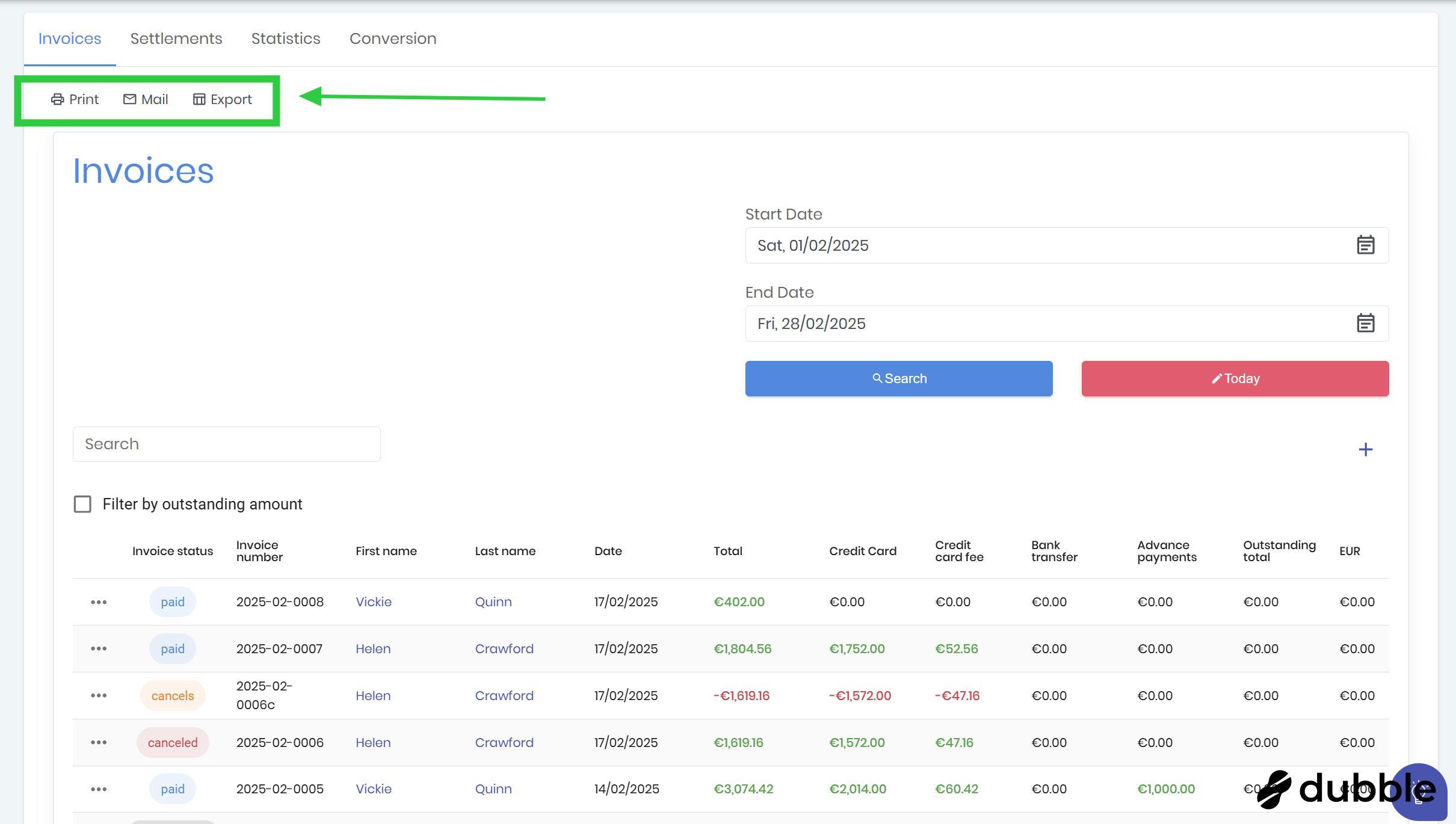Click into the invoice Search text field
This screenshot has height=824, width=1456.
pyautogui.click(x=226, y=444)
